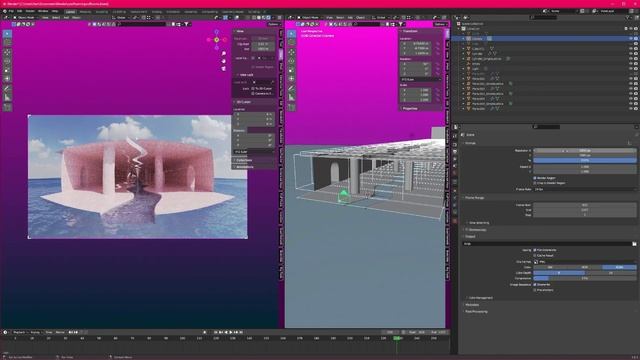
Task: Open the Window menu
Action: pos(43,11)
